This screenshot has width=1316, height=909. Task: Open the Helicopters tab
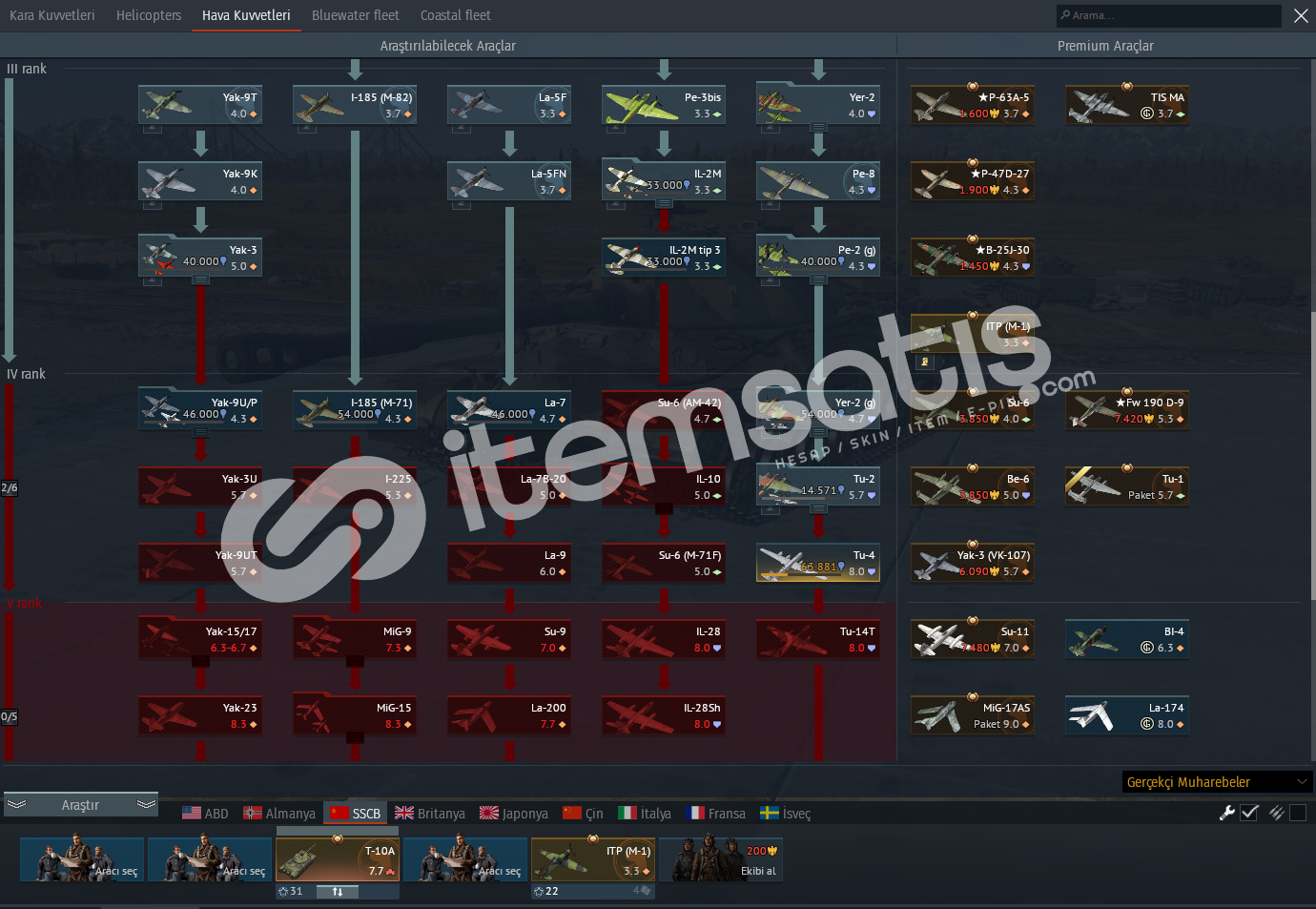[149, 15]
